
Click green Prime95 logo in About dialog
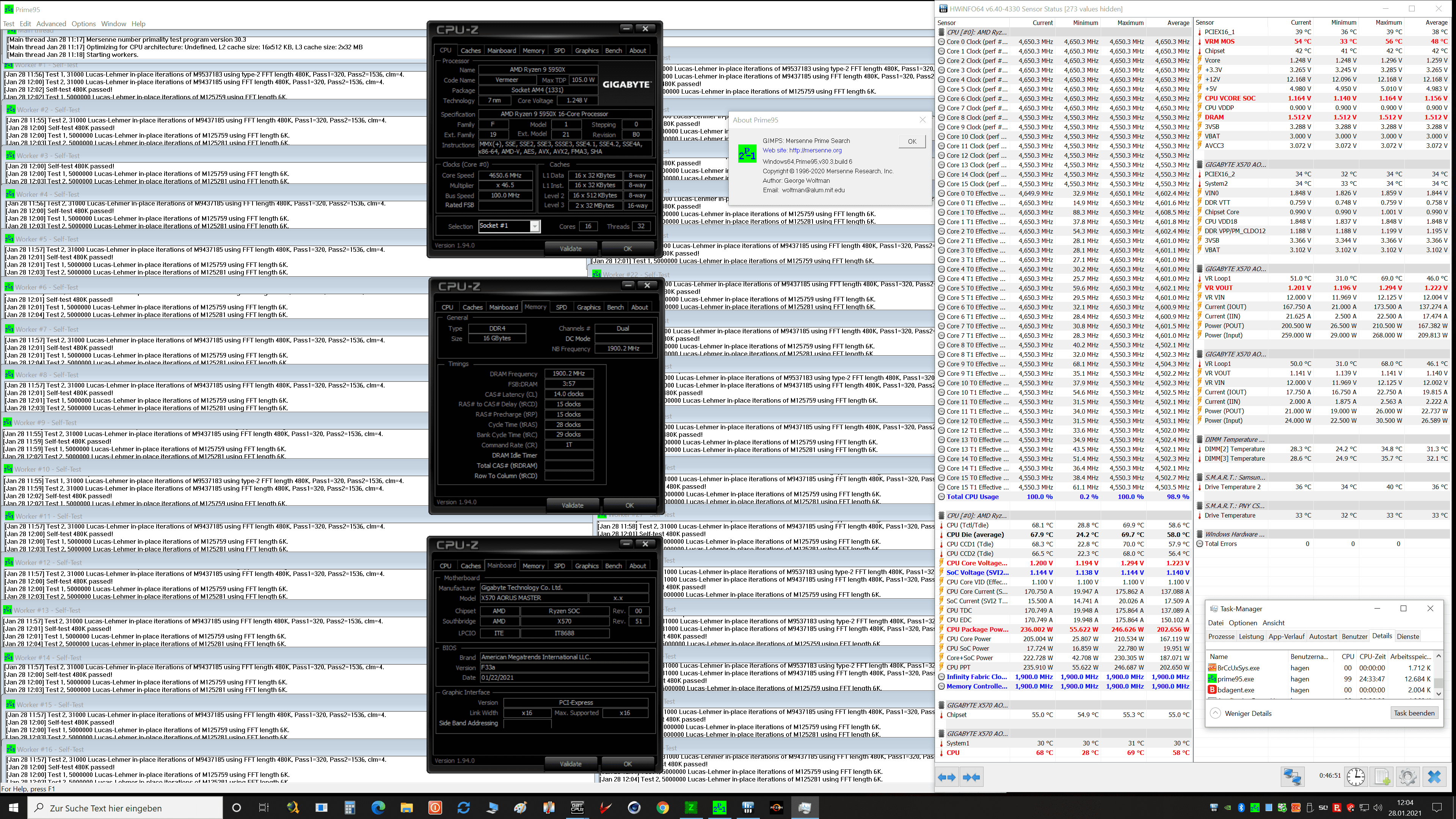tap(747, 153)
